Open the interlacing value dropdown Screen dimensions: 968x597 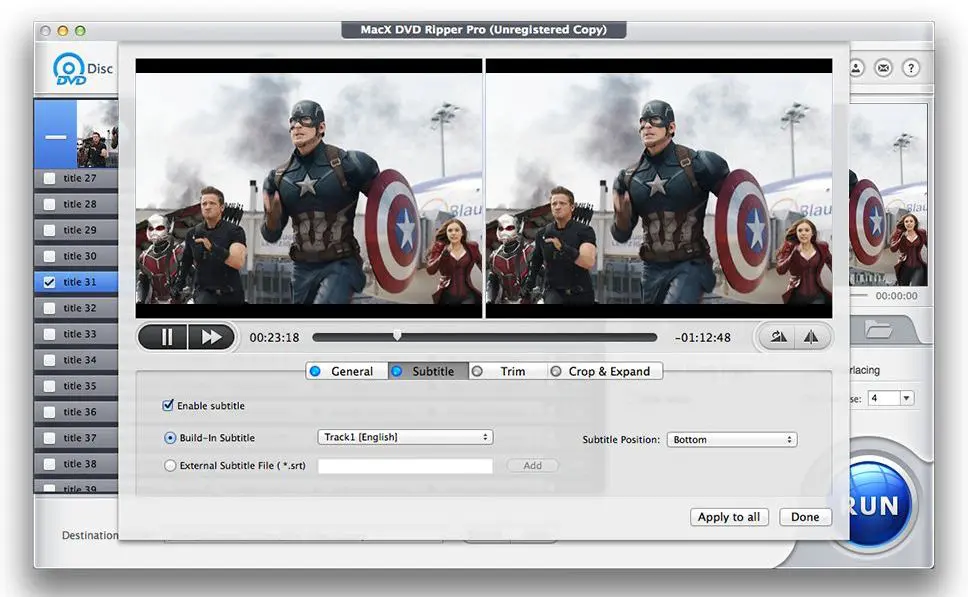(x=889, y=397)
